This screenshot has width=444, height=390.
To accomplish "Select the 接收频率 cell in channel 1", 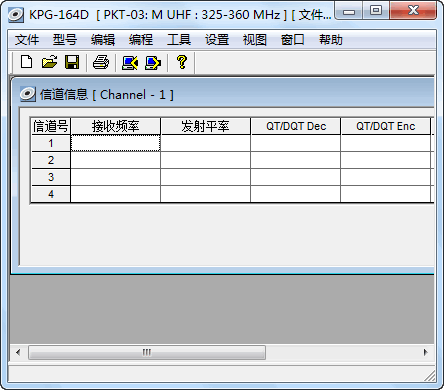I will (x=115, y=143).
